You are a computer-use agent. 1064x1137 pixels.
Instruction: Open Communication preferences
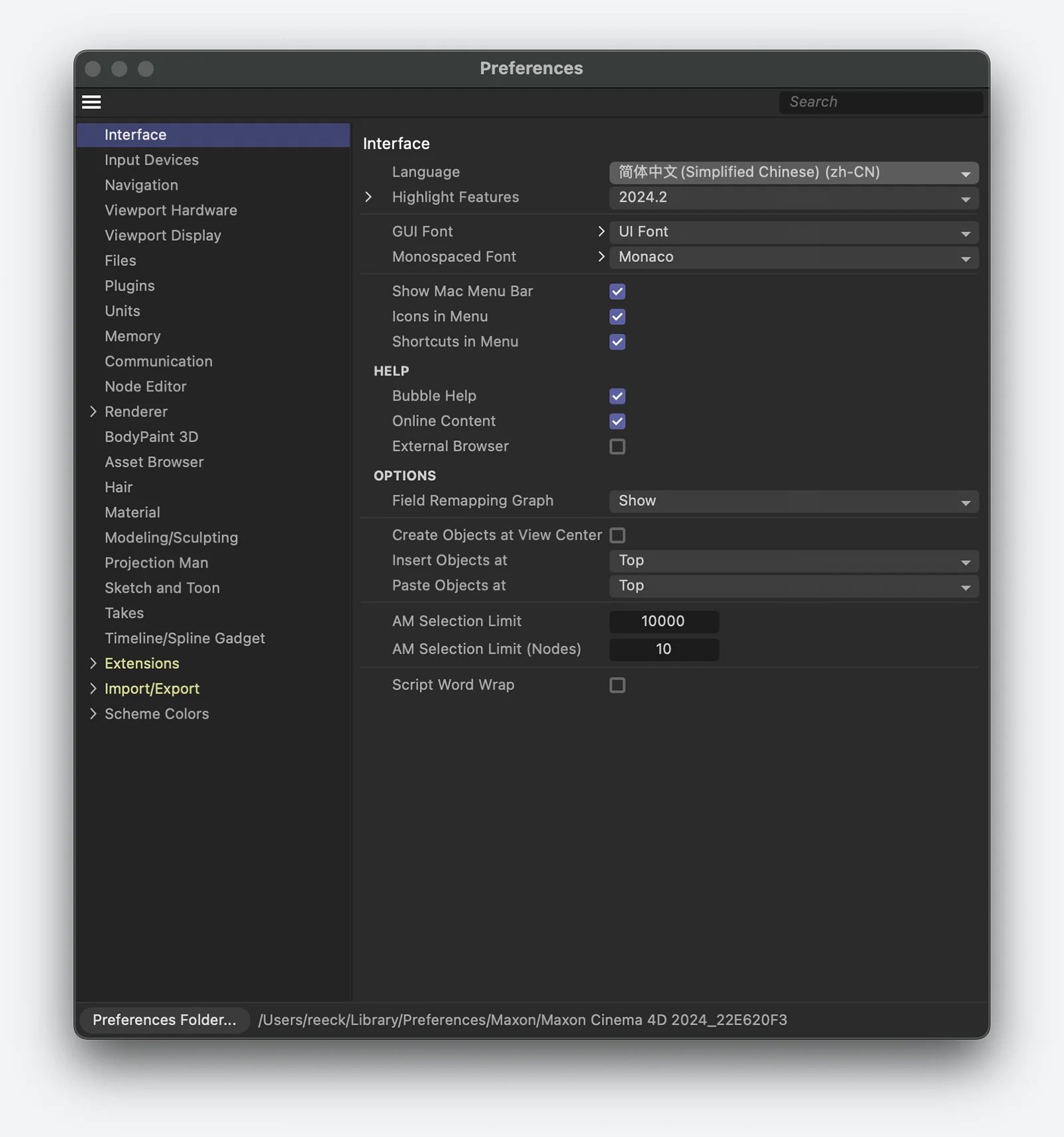pos(158,361)
